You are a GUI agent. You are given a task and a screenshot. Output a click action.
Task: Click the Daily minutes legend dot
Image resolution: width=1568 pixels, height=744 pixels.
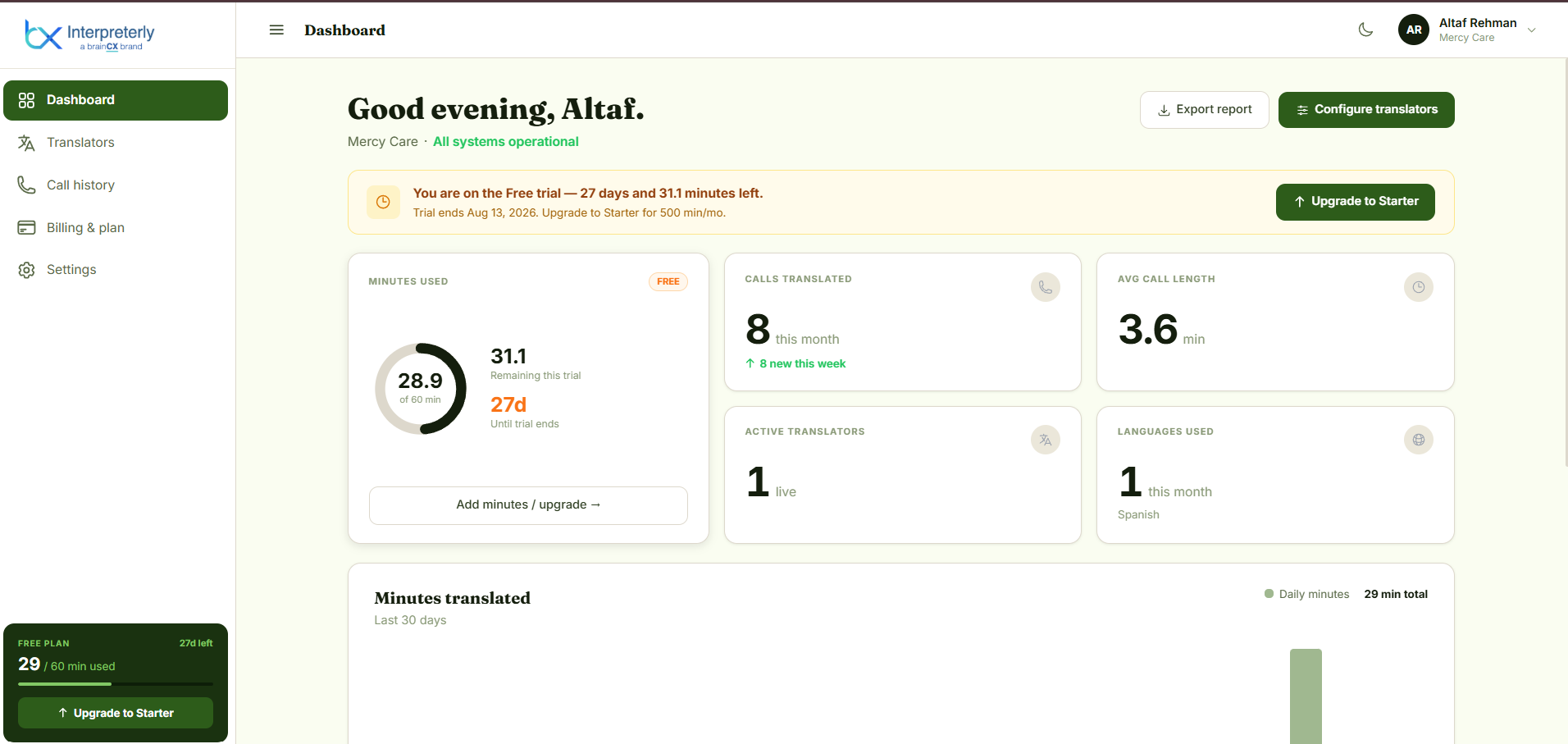(1269, 594)
